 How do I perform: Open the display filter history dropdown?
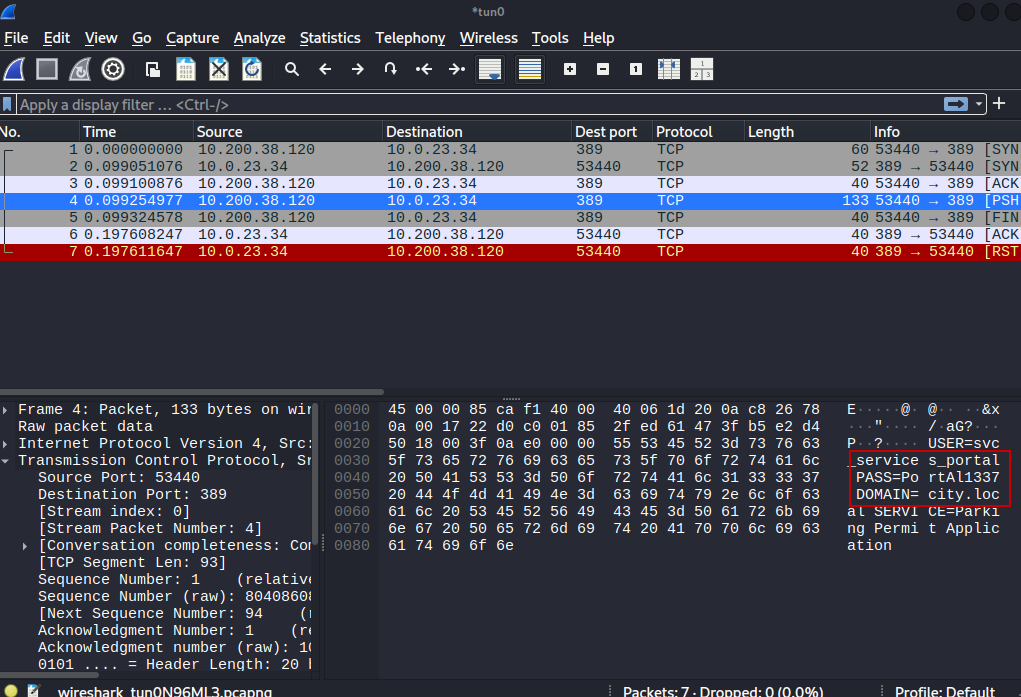pyautogui.click(x=980, y=104)
